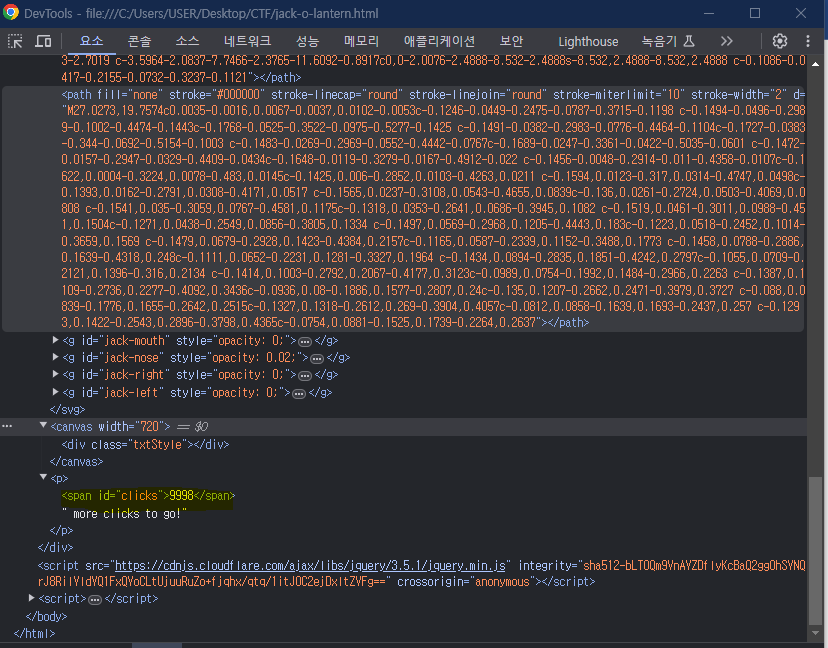
Task: Open the 요소 (Elements) tab
Action: (x=91, y=41)
